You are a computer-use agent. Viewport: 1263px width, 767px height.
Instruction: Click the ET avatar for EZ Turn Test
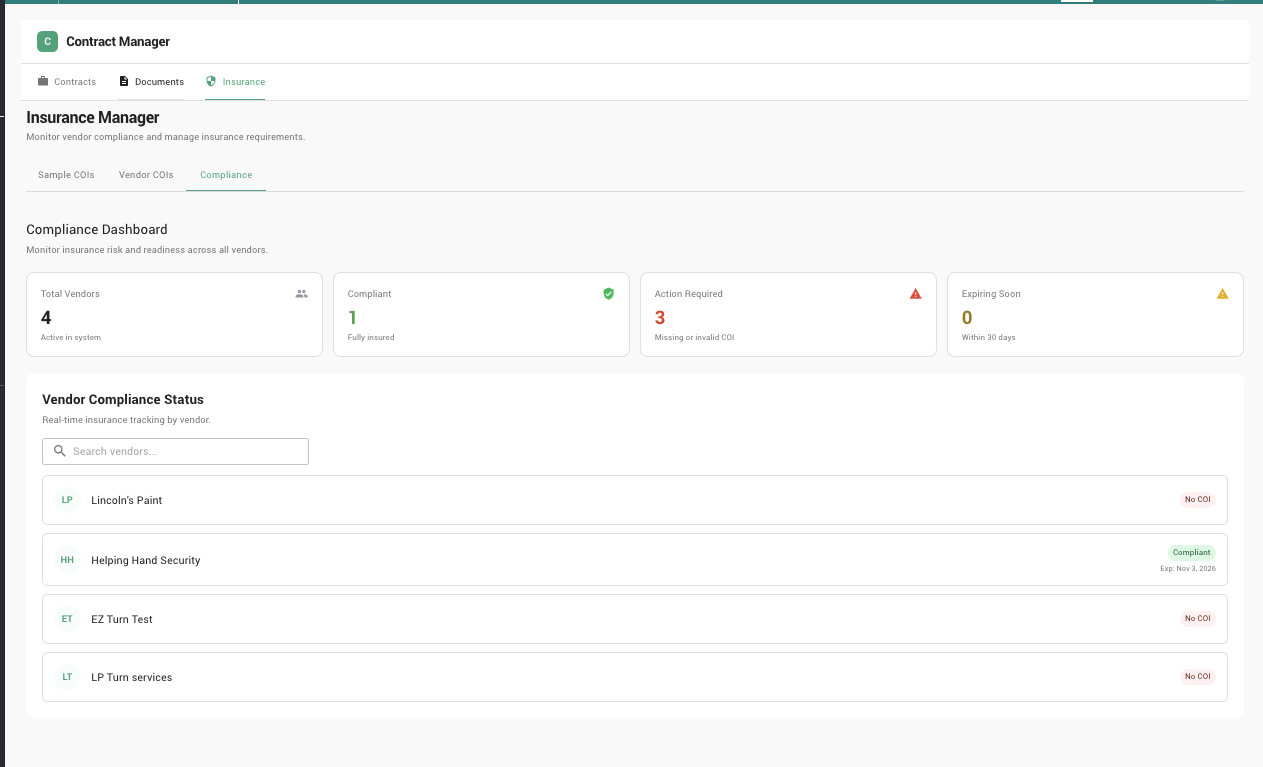(x=67, y=619)
